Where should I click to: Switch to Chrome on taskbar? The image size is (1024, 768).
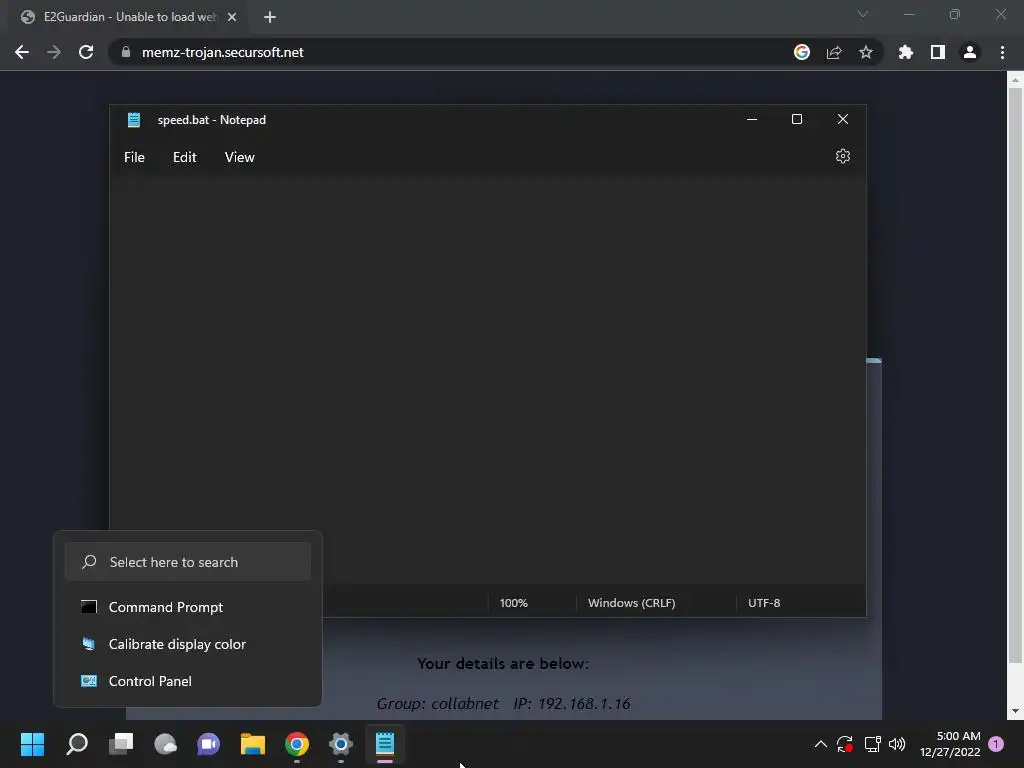point(297,744)
